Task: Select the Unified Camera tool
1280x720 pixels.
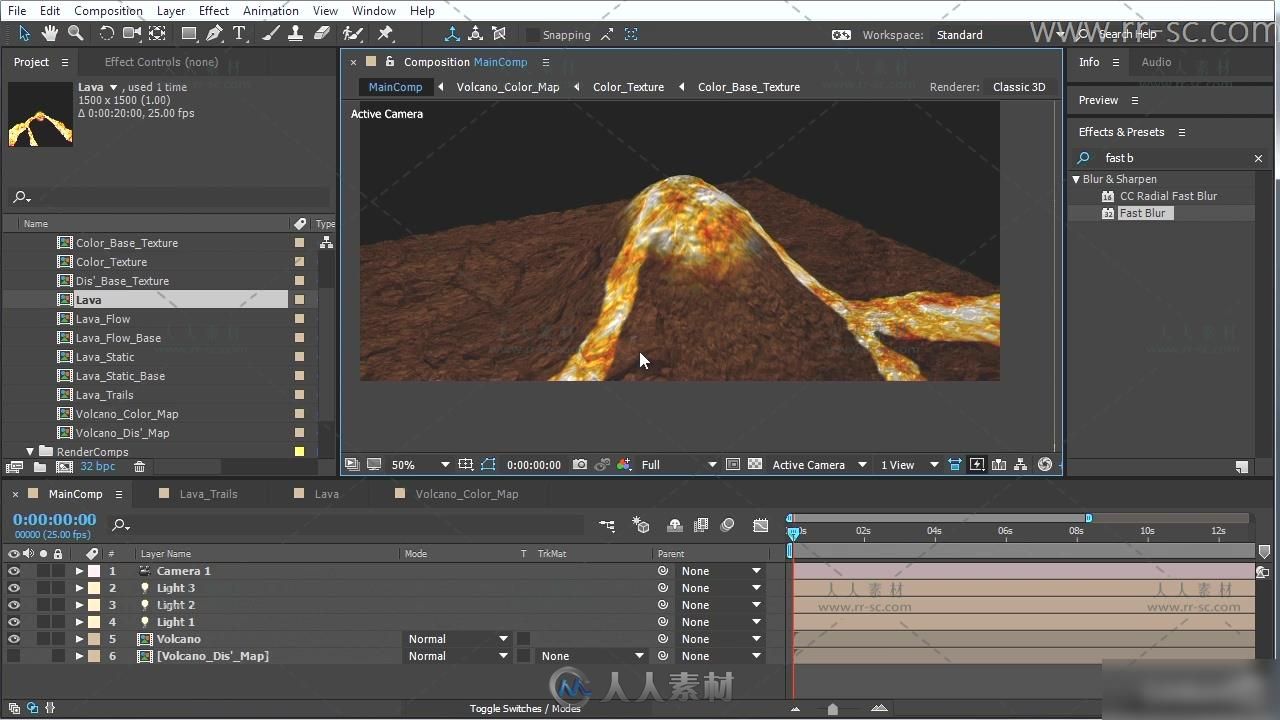Action: (132, 34)
